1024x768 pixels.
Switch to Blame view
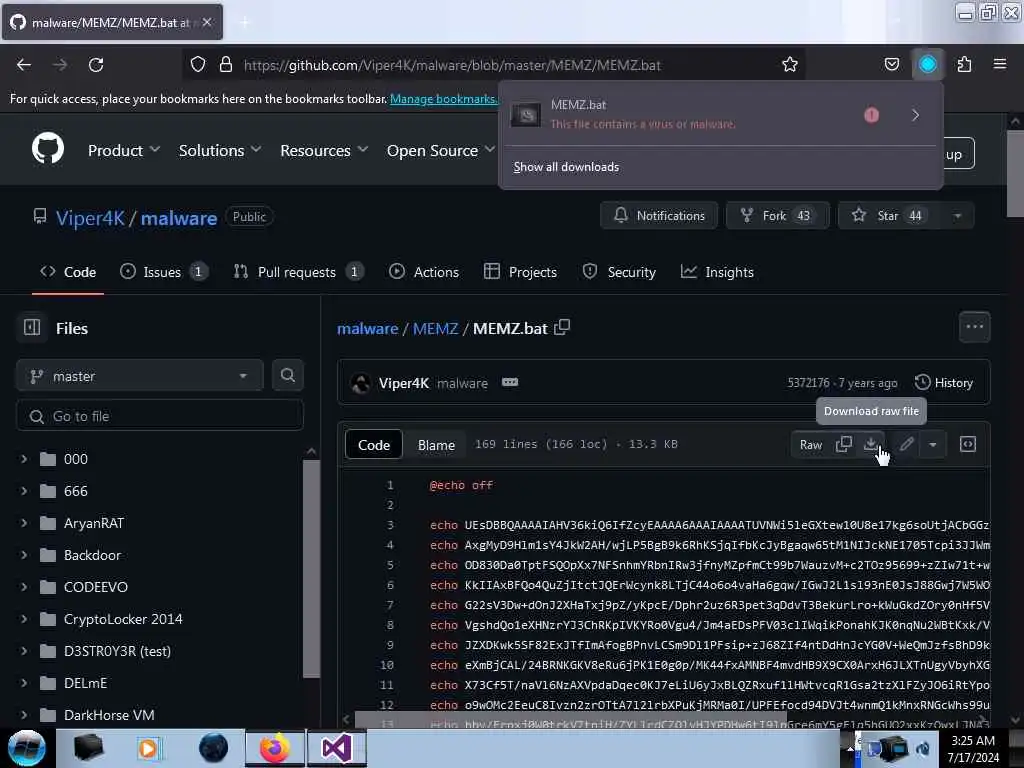(436, 444)
